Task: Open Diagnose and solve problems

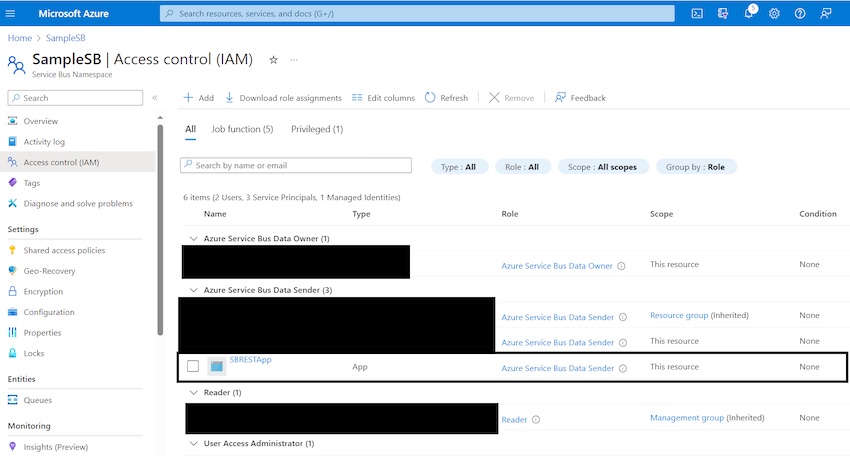Action: click(78, 203)
